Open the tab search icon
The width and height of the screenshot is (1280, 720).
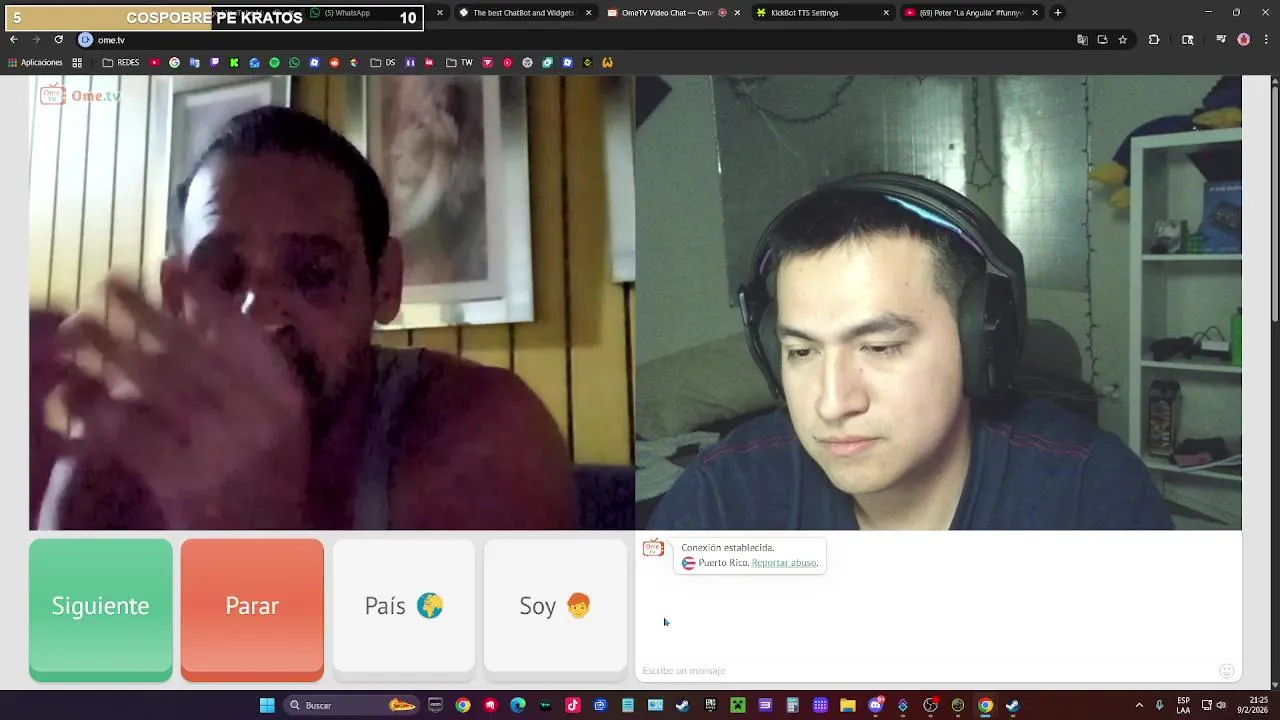[x=1188, y=40]
